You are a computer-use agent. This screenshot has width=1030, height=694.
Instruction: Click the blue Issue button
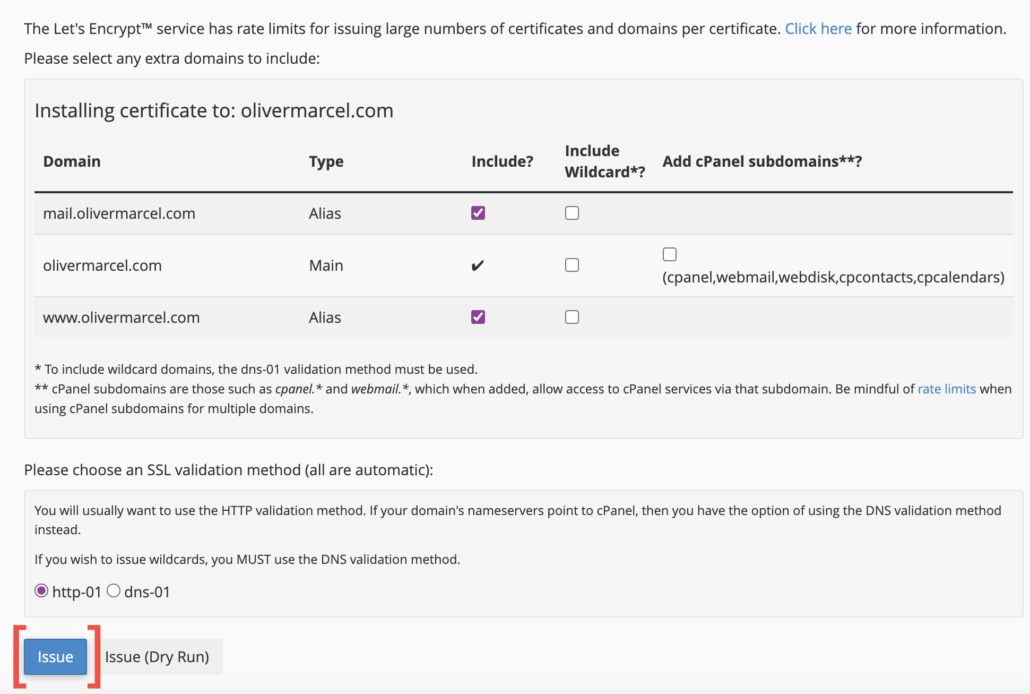(55, 657)
